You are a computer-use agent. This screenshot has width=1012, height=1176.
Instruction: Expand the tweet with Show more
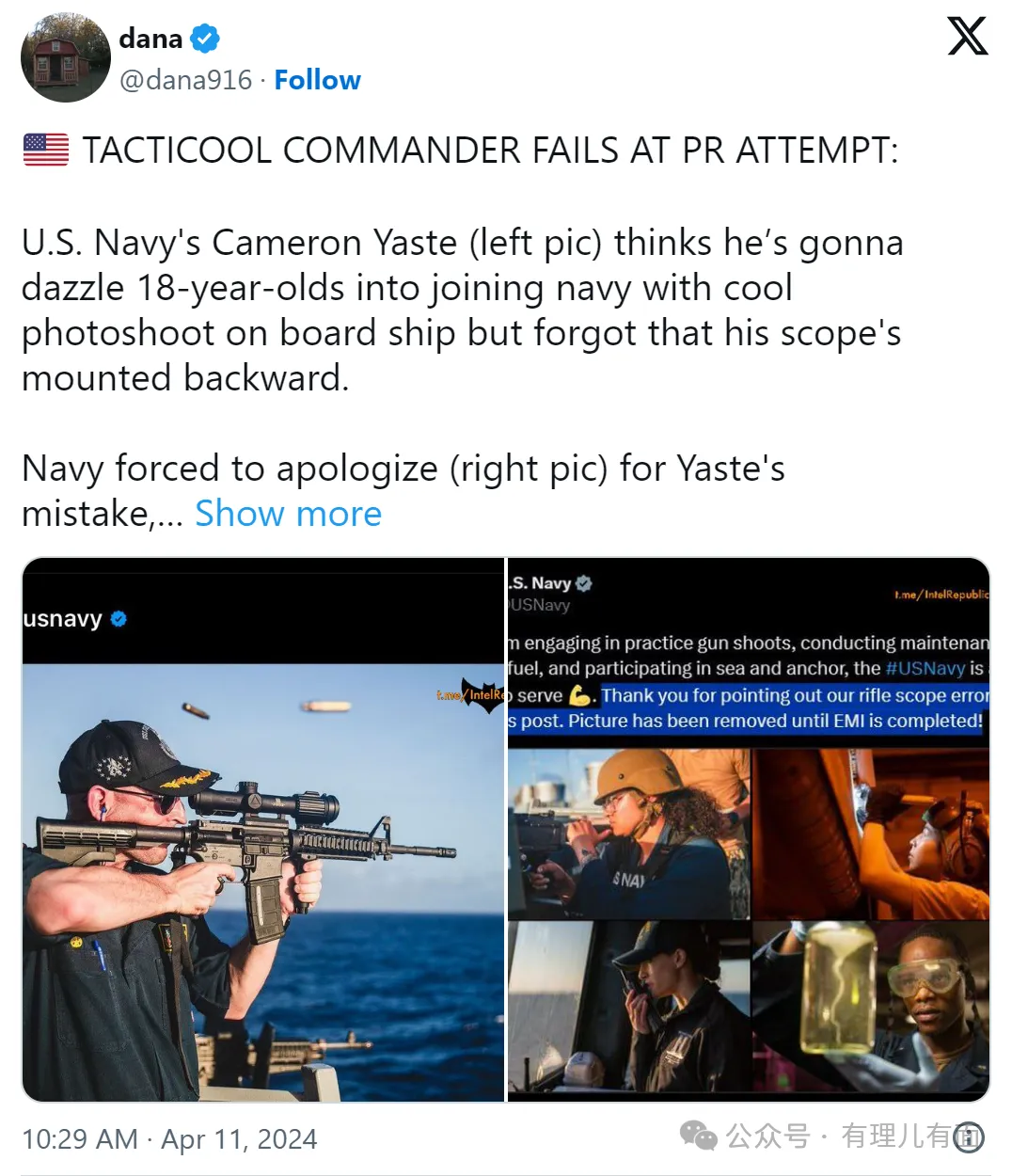[x=288, y=514]
